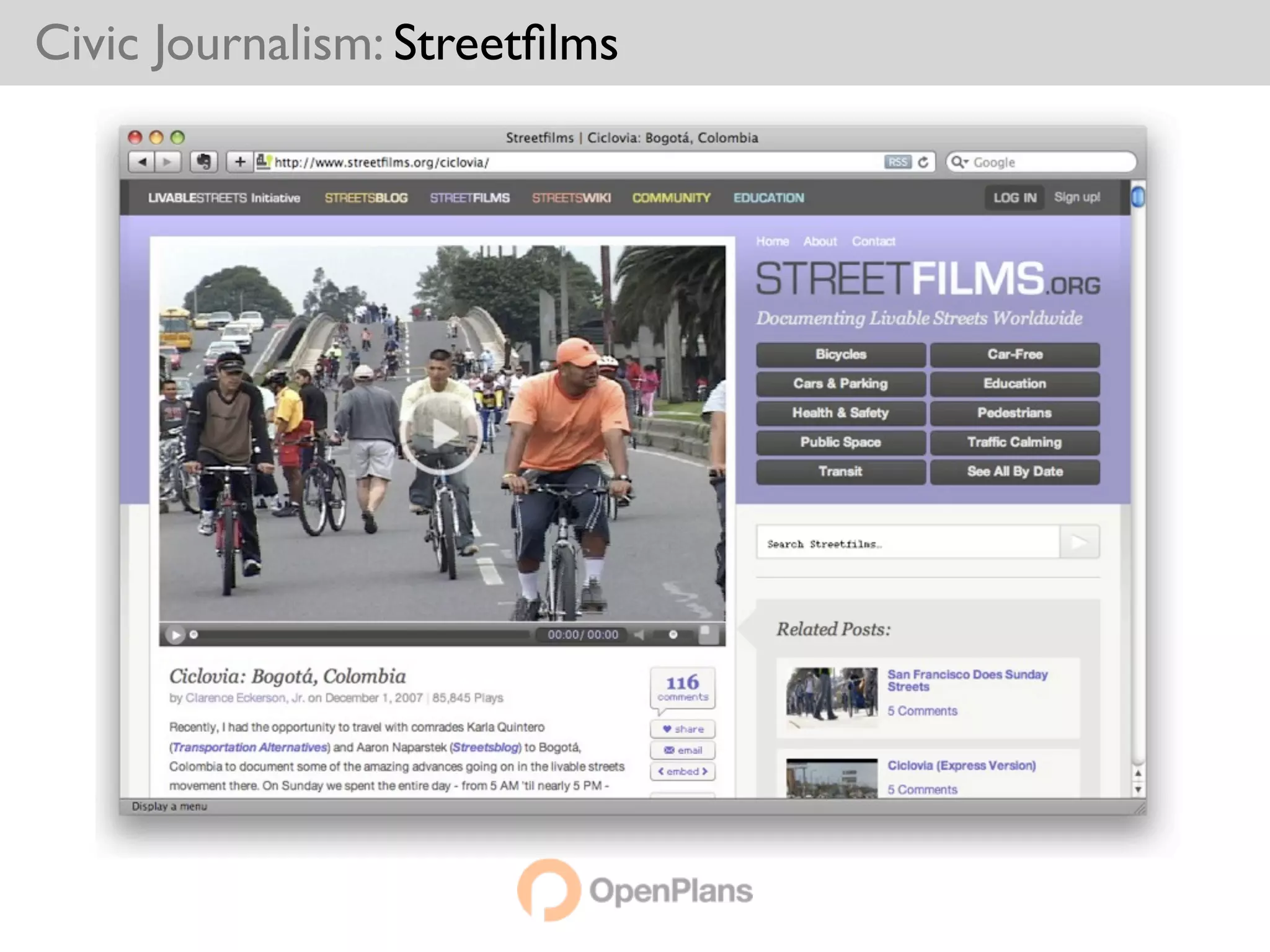Open the STREETFILMS nav item
Image resolution: width=1270 pixels, height=952 pixels.
[x=469, y=198]
